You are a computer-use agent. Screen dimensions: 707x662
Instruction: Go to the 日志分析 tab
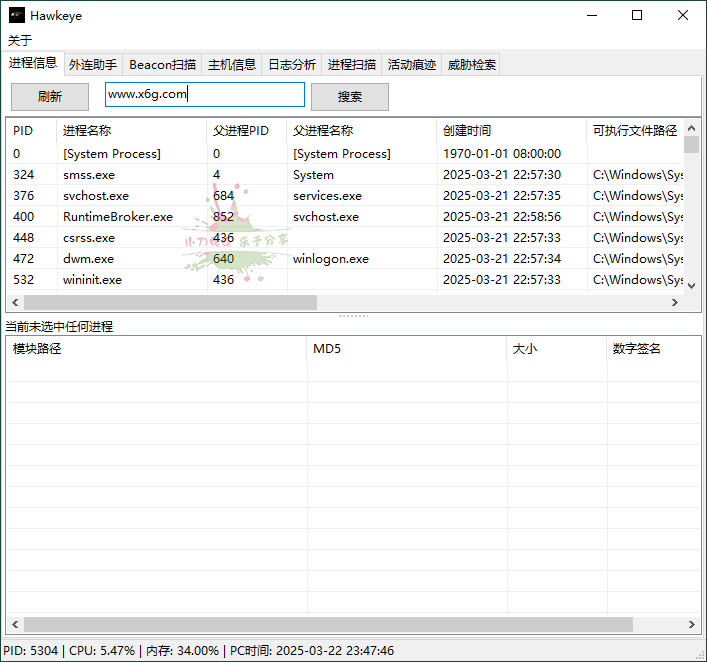tap(292, 64)
